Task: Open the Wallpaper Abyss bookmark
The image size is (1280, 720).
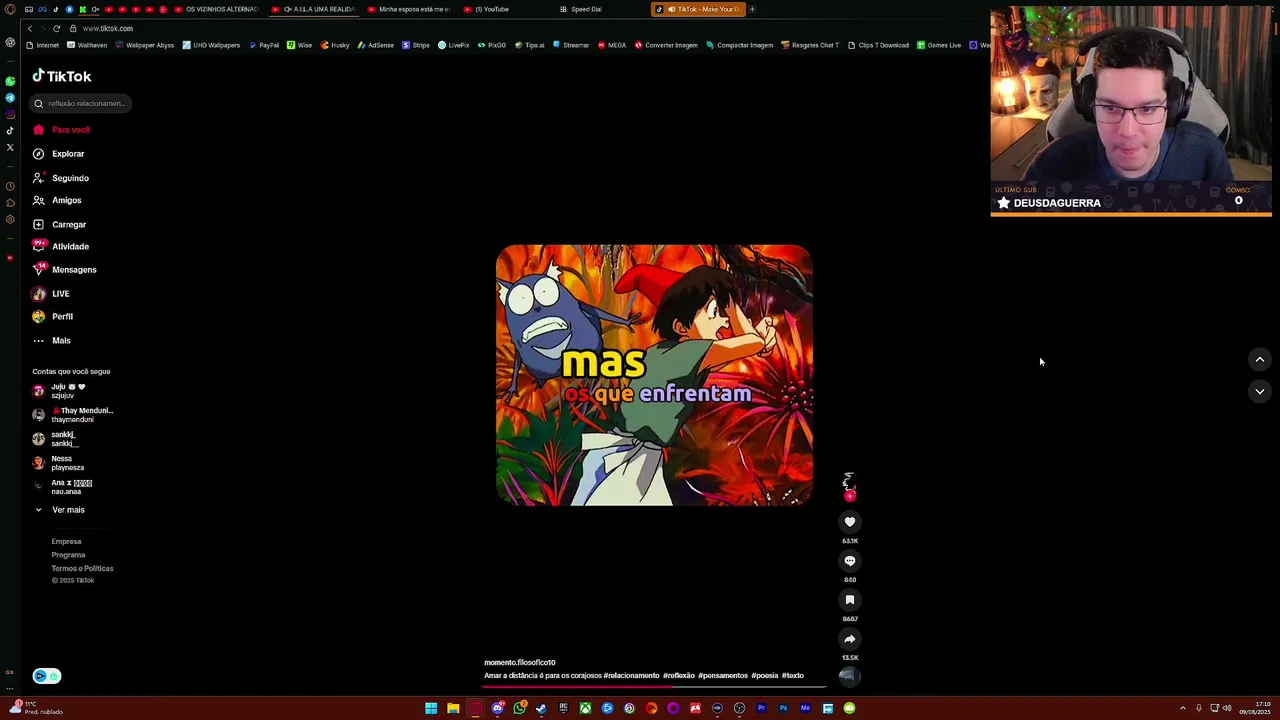Action: click(144, 45)
